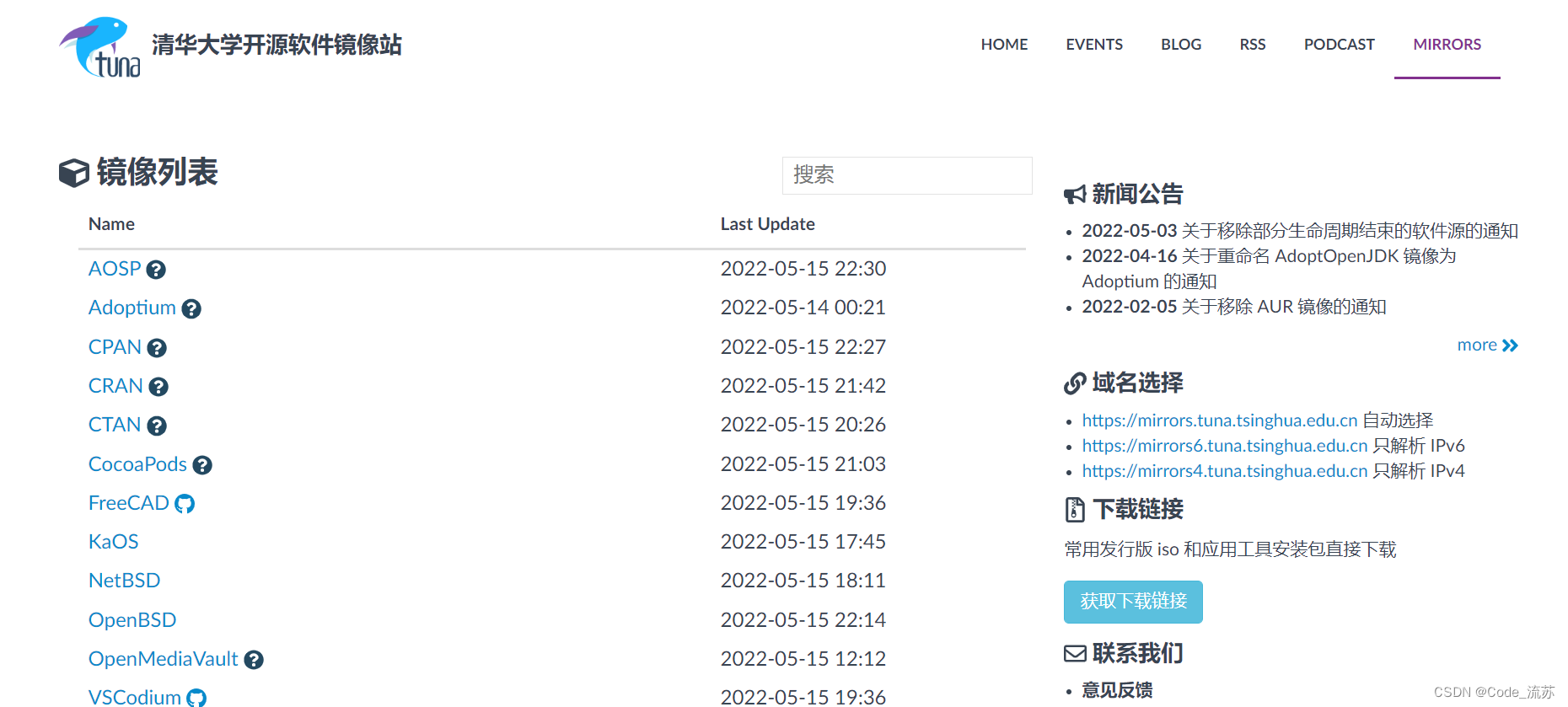Open the KaOS mirror link

(x=113, y=542)
